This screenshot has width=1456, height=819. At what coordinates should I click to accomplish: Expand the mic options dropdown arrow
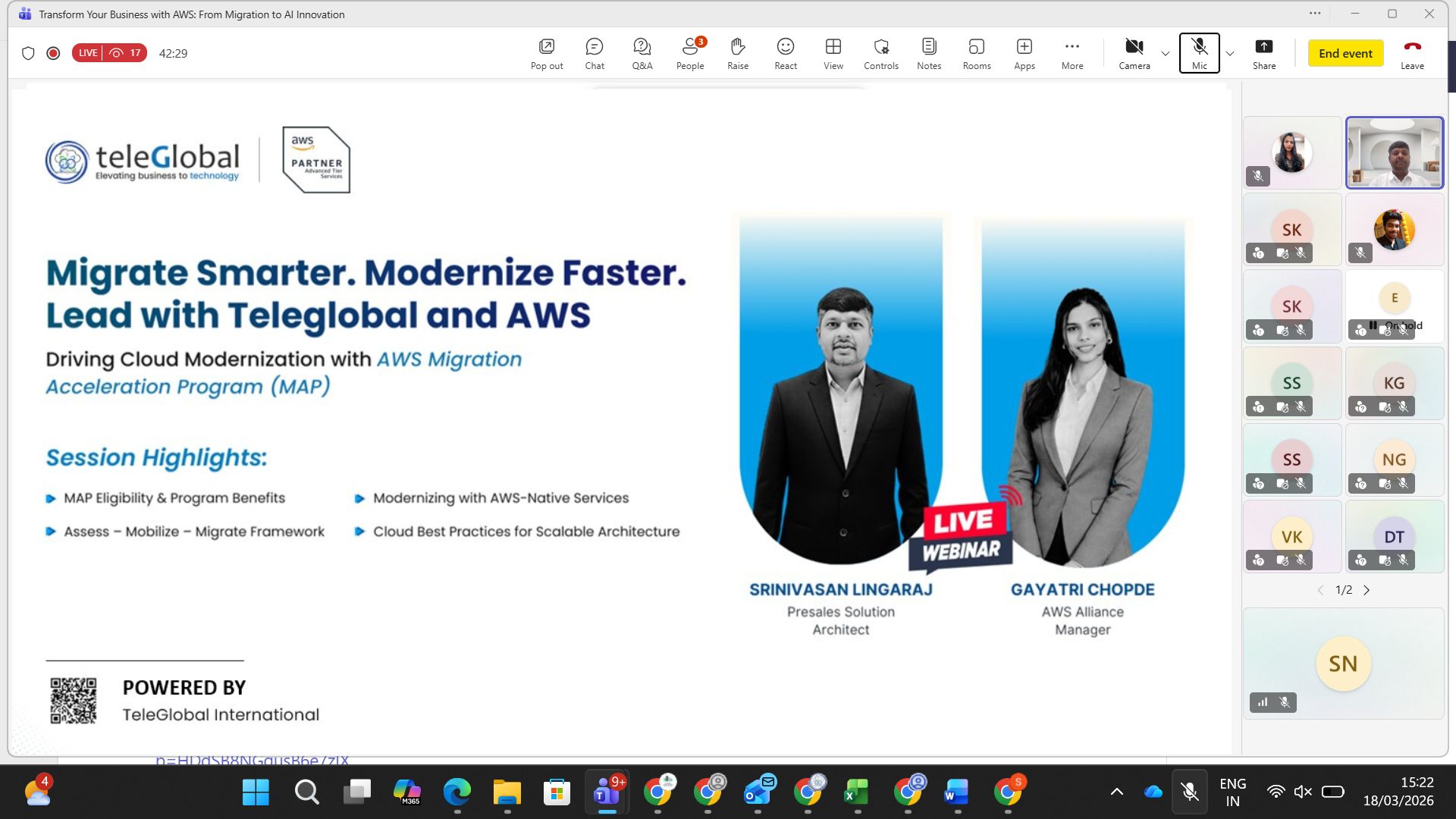[1230, 54]
